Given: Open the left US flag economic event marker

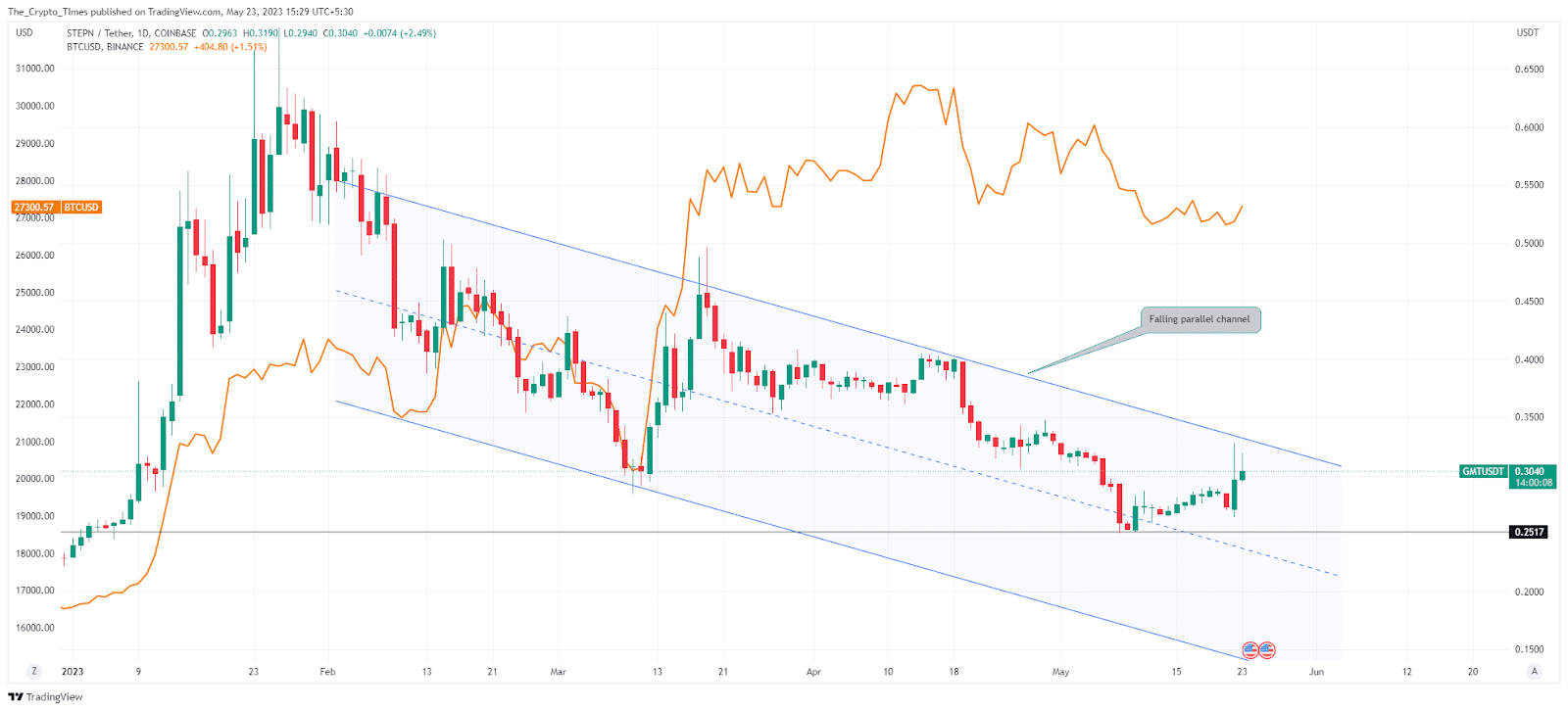Looking at the screenshot, I should point(1250,649).
